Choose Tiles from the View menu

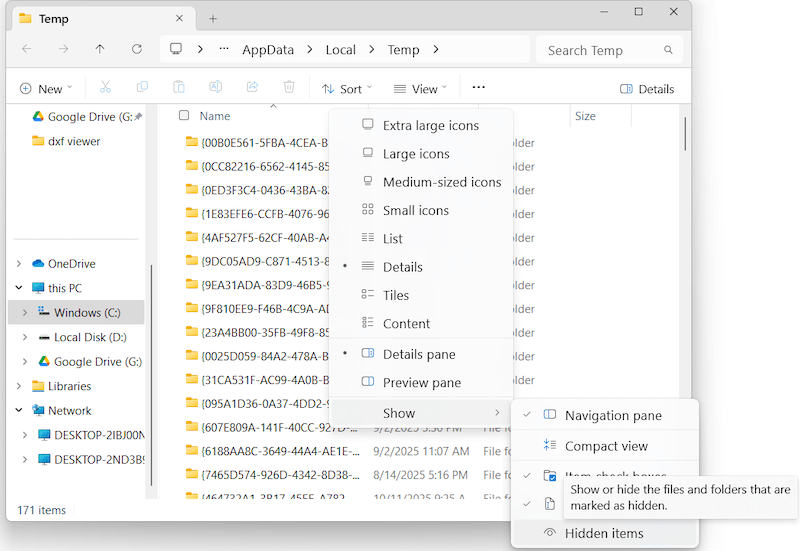tap(396, 295)
